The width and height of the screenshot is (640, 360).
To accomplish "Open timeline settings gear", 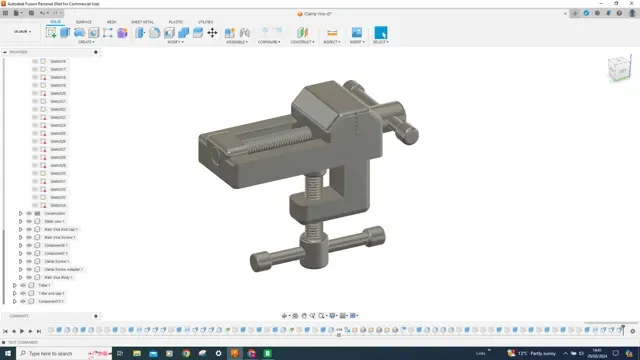I will coord(633,331).
